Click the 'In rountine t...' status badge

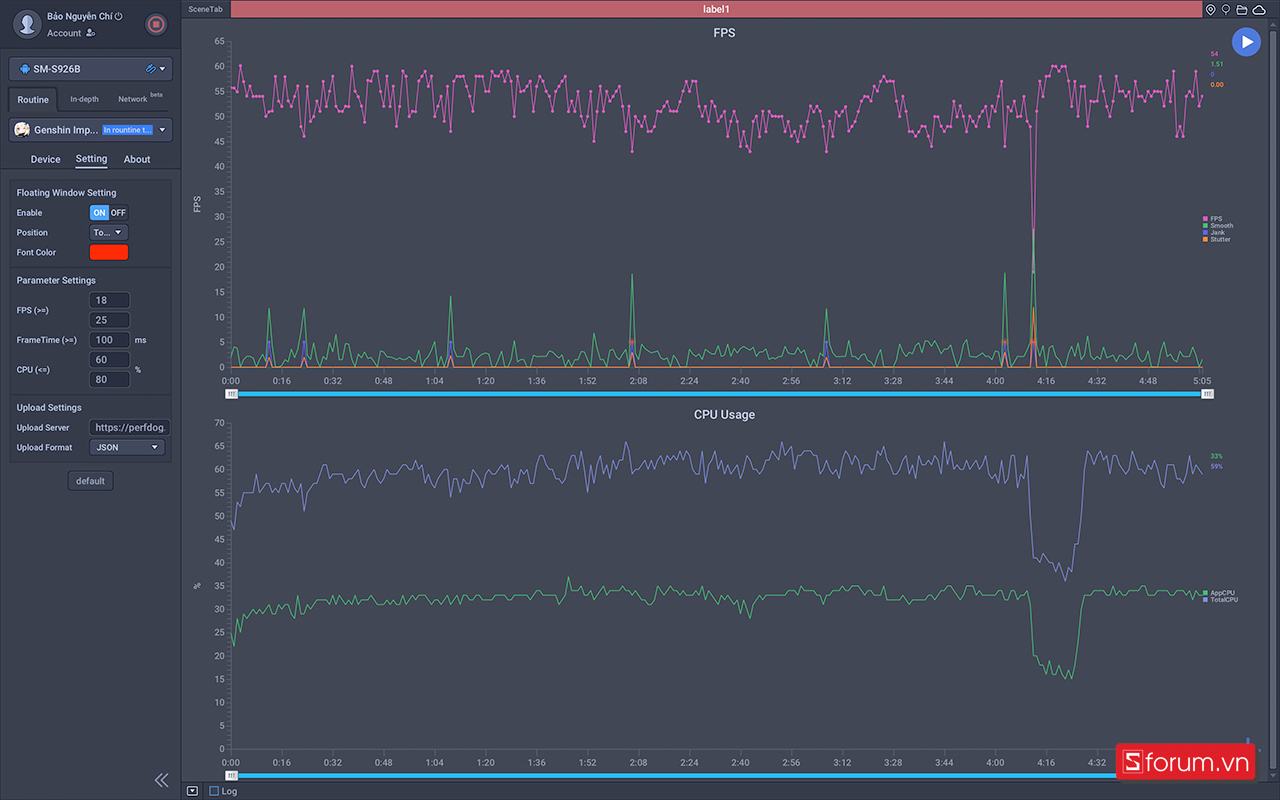[x=127, y=130]
